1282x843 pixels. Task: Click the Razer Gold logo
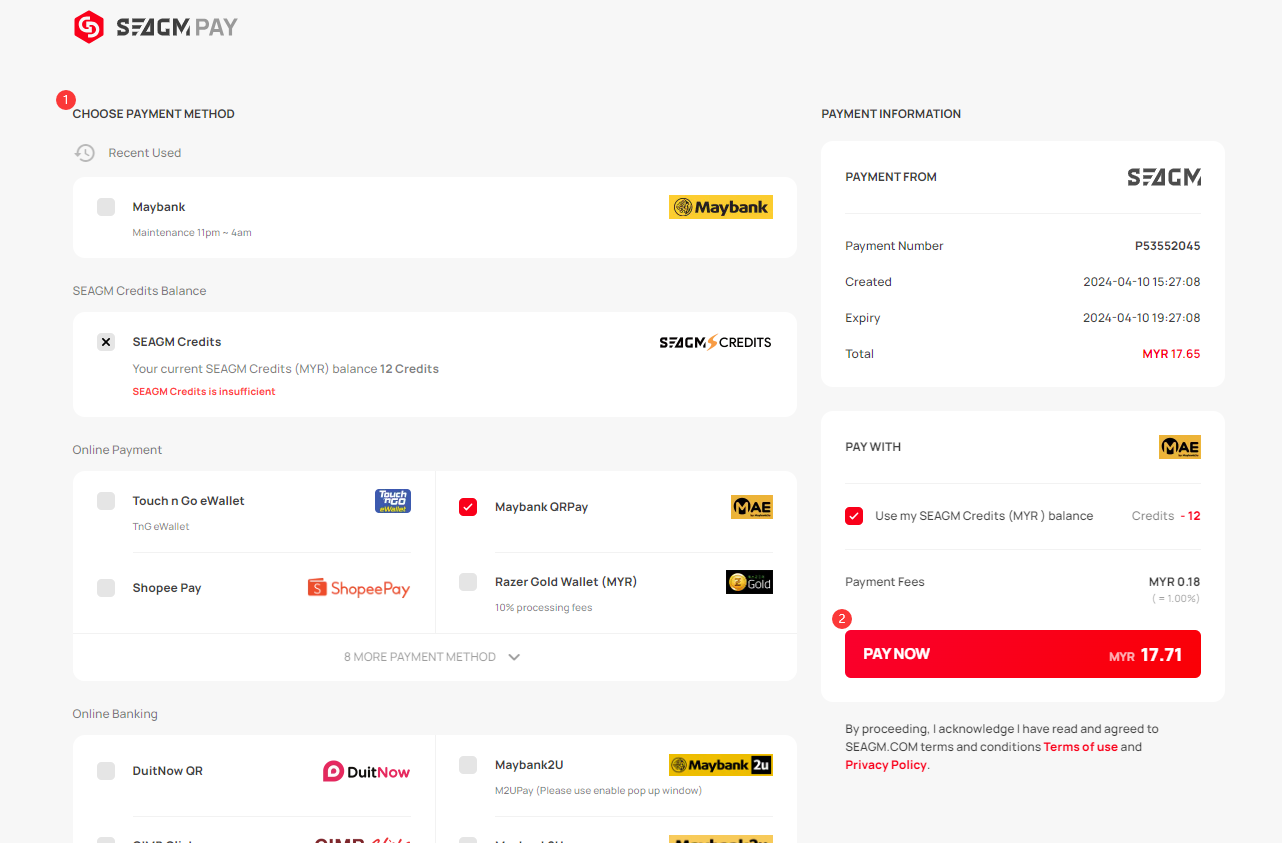[x=749, y=582]
